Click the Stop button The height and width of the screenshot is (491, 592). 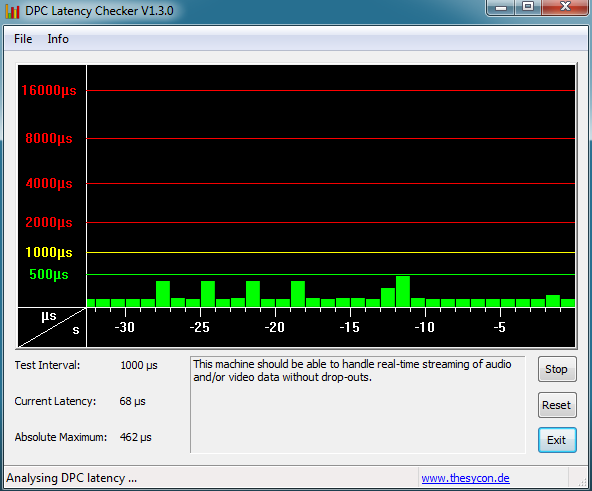(557, 369)
